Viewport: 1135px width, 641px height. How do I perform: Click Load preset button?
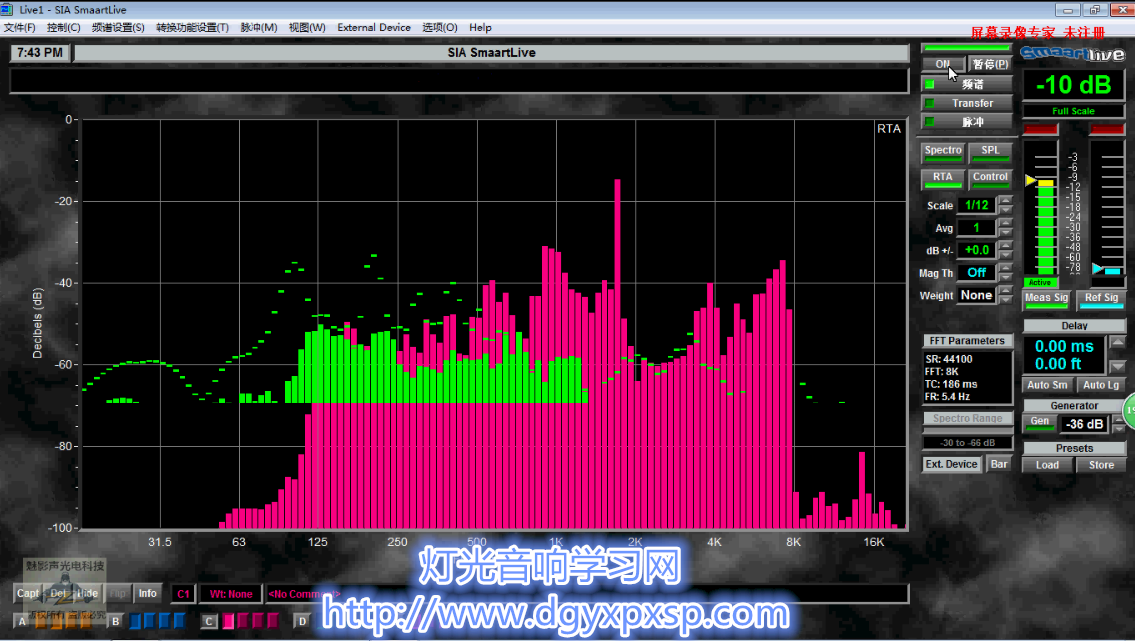click(1047, 465)
